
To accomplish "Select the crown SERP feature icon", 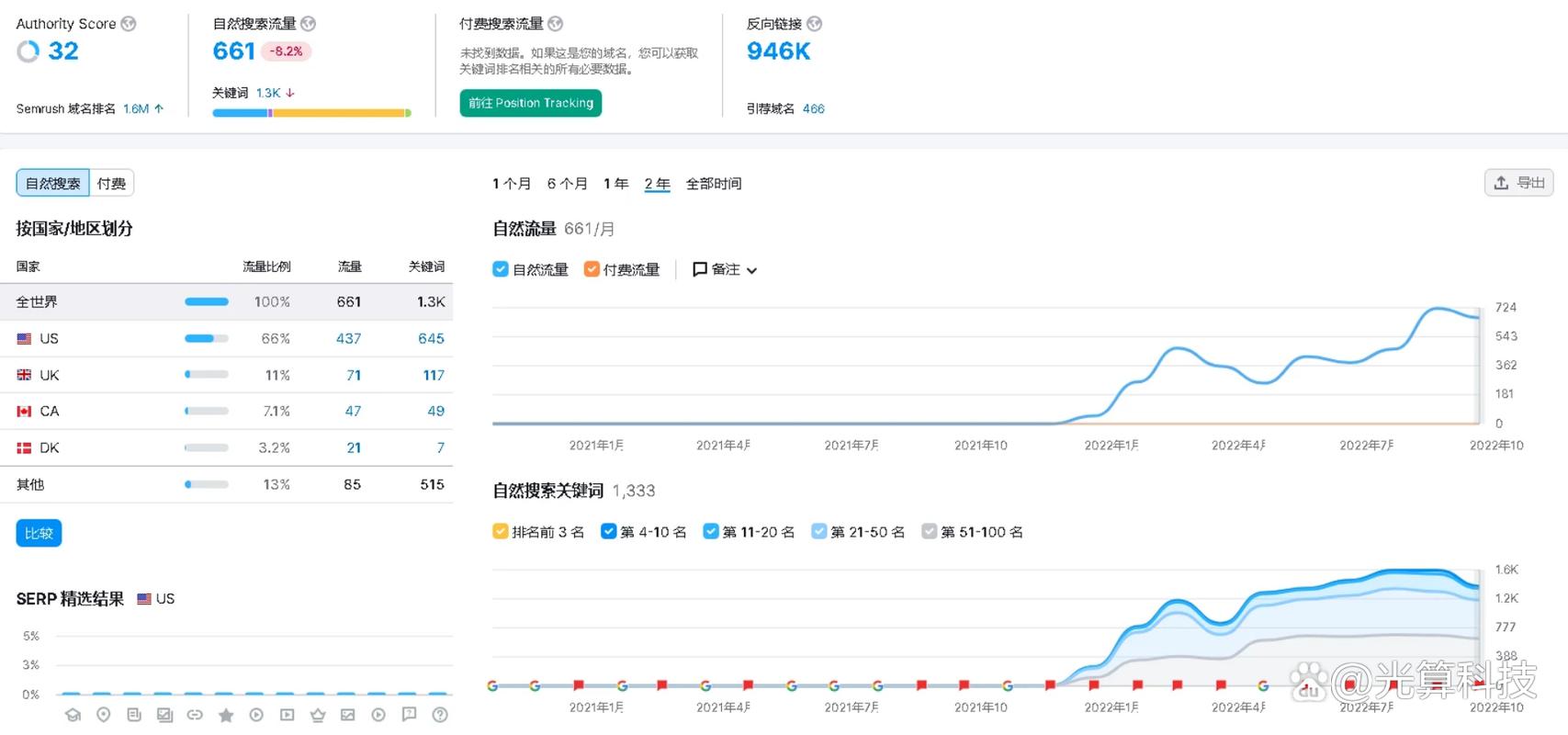I will click(x=318, y=715).
